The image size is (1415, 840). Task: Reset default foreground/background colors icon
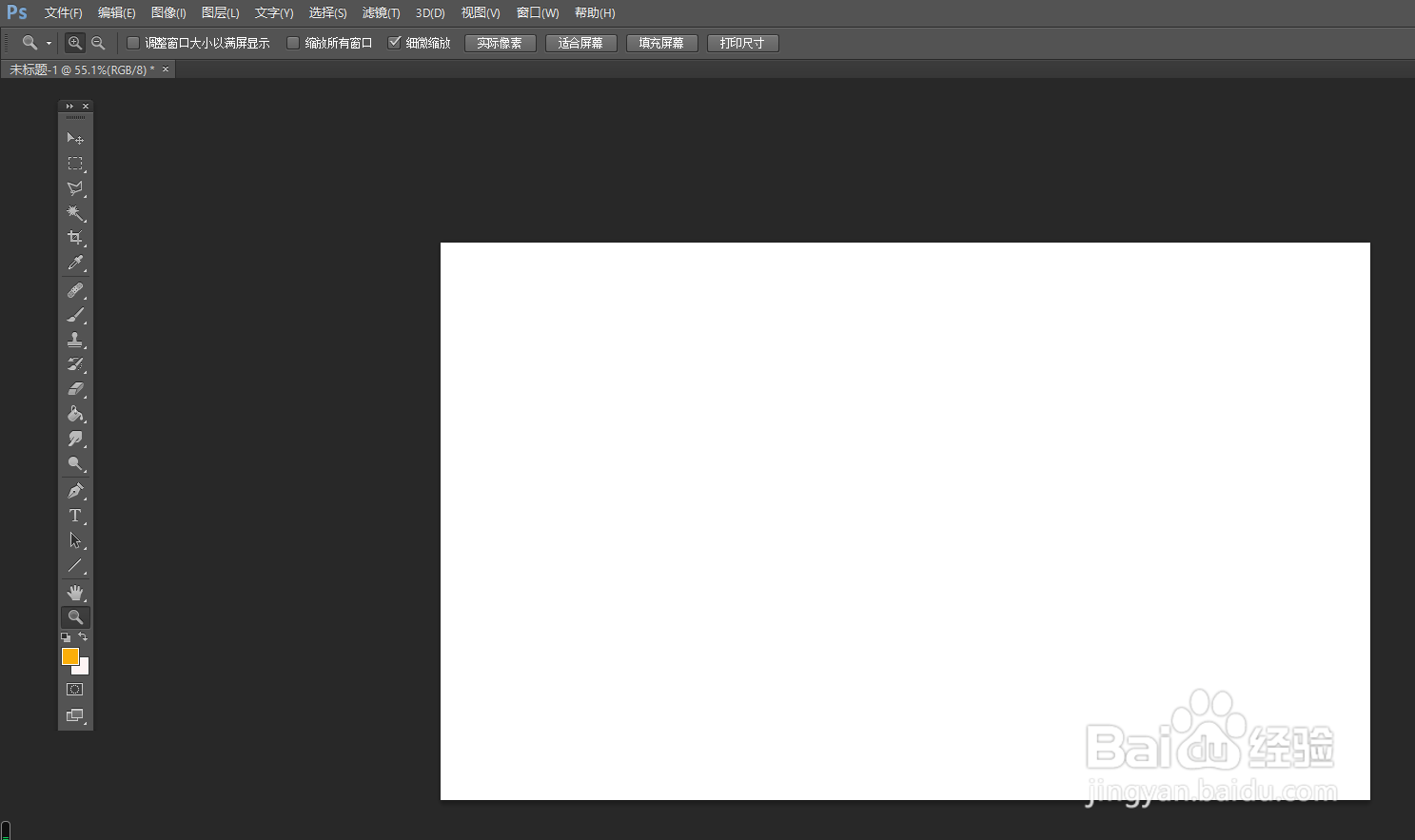point(66,637)
